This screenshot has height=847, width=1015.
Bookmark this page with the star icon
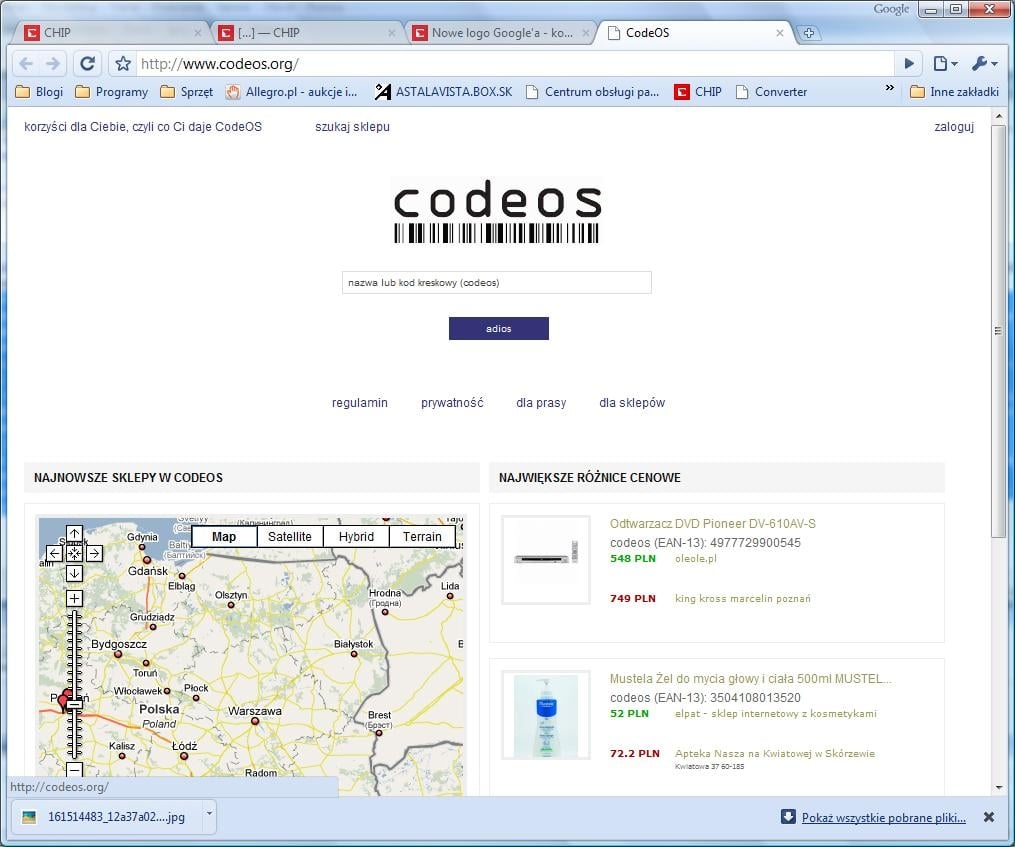(123, 64)
